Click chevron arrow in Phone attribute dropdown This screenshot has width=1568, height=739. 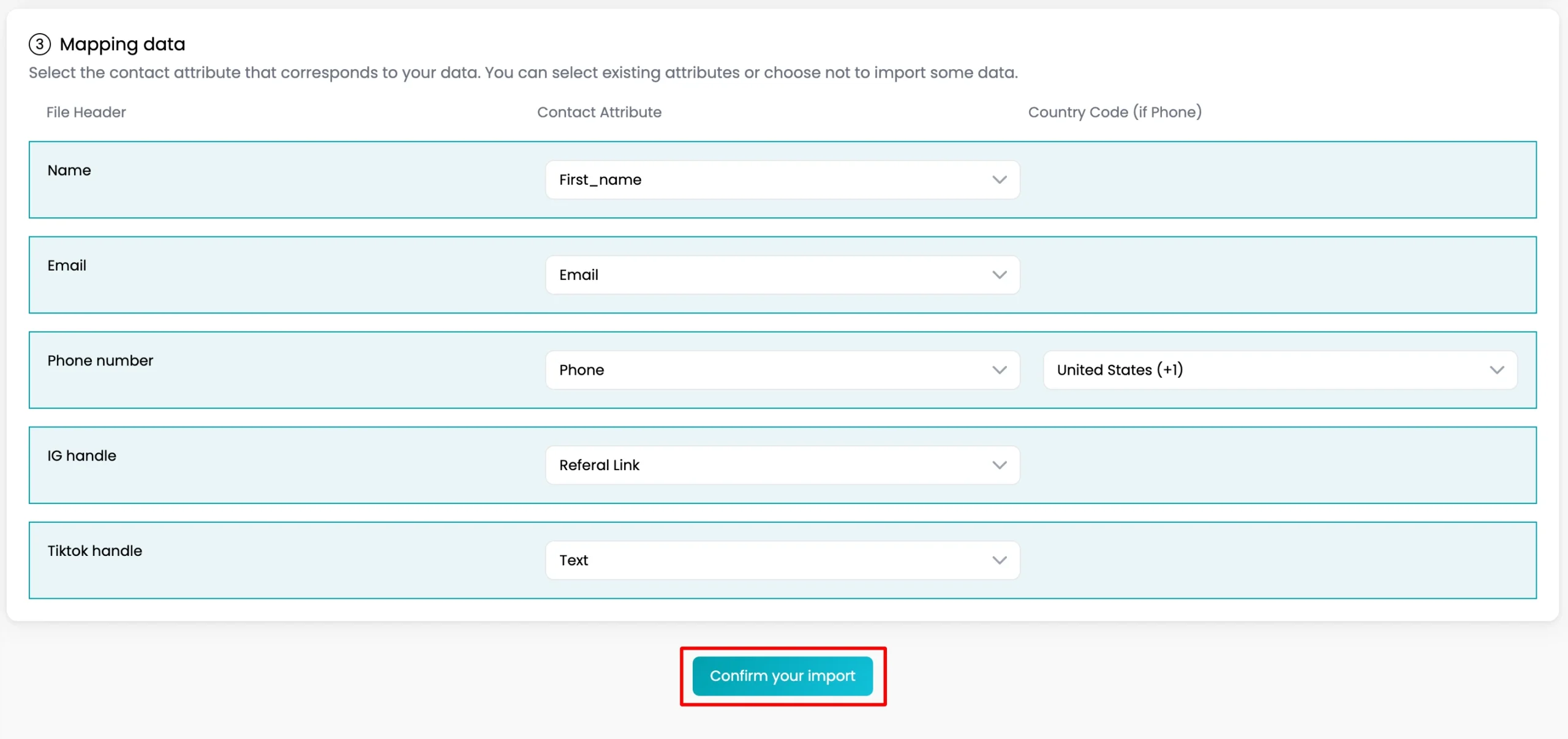[999, 370]
